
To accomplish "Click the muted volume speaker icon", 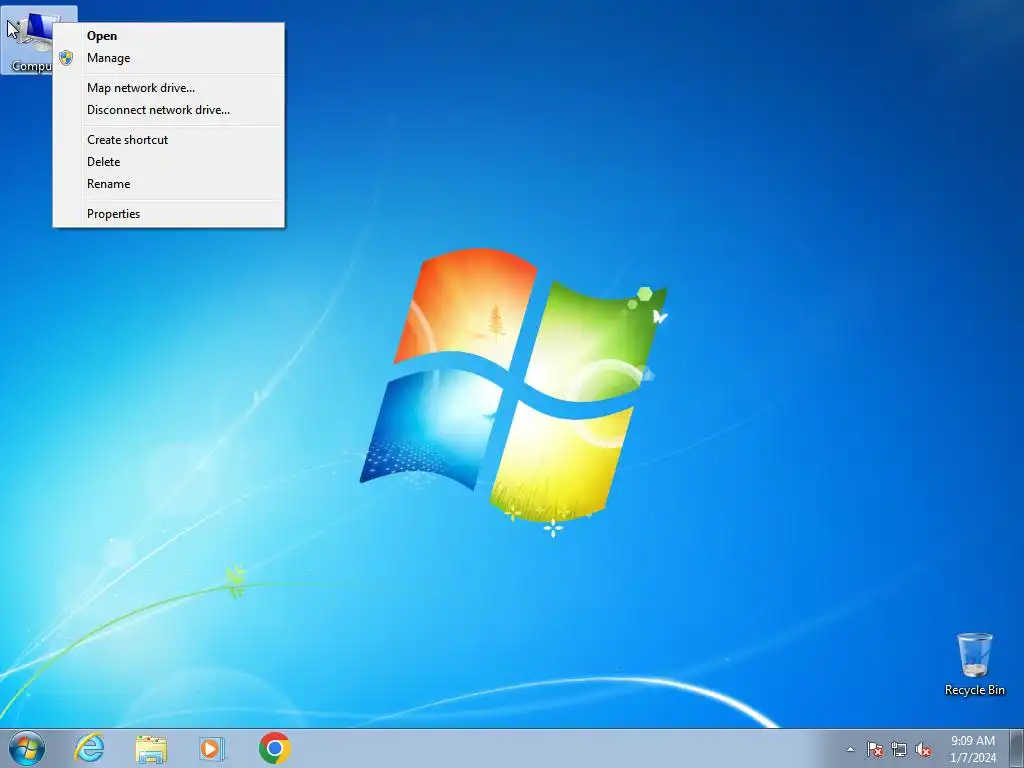I will point(923,749).
